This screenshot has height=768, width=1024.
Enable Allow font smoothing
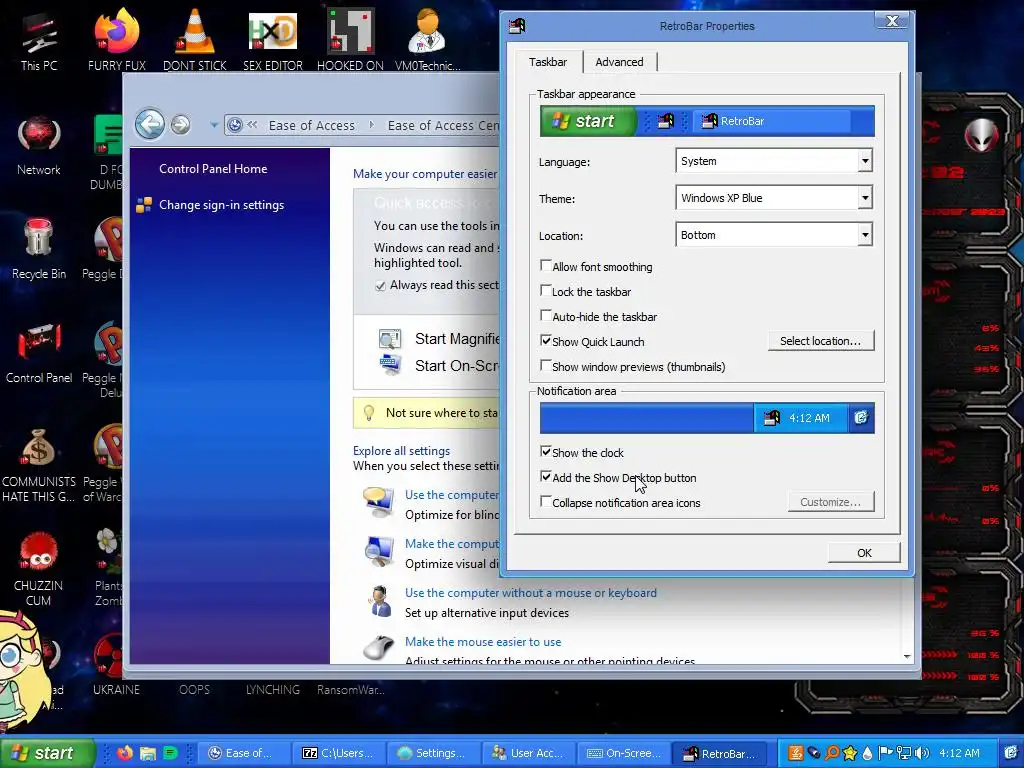click(x=546, y=266)
